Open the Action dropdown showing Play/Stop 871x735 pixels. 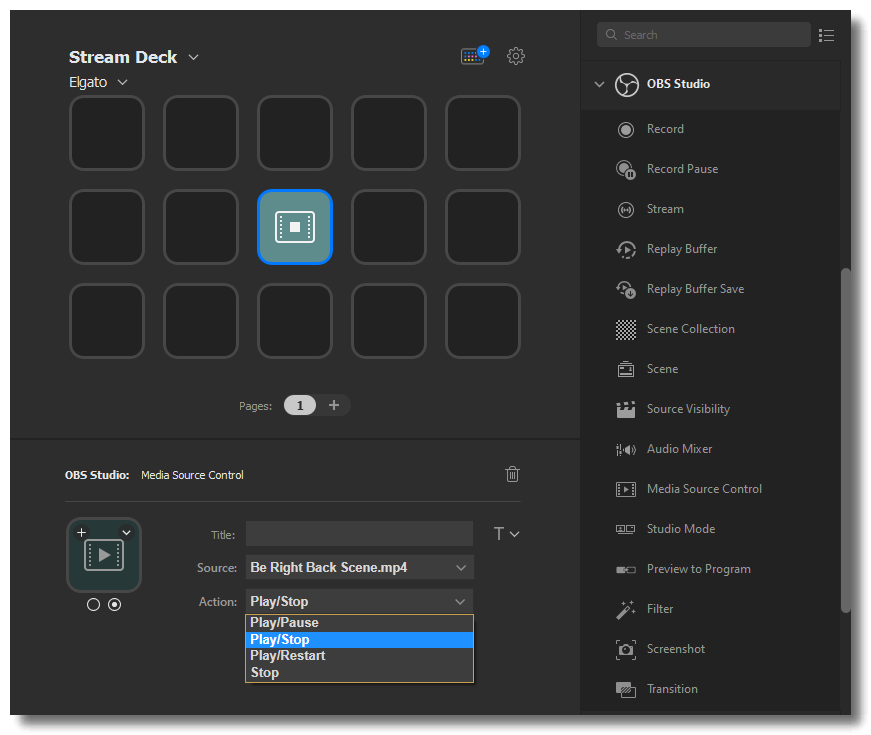[359, 601]
